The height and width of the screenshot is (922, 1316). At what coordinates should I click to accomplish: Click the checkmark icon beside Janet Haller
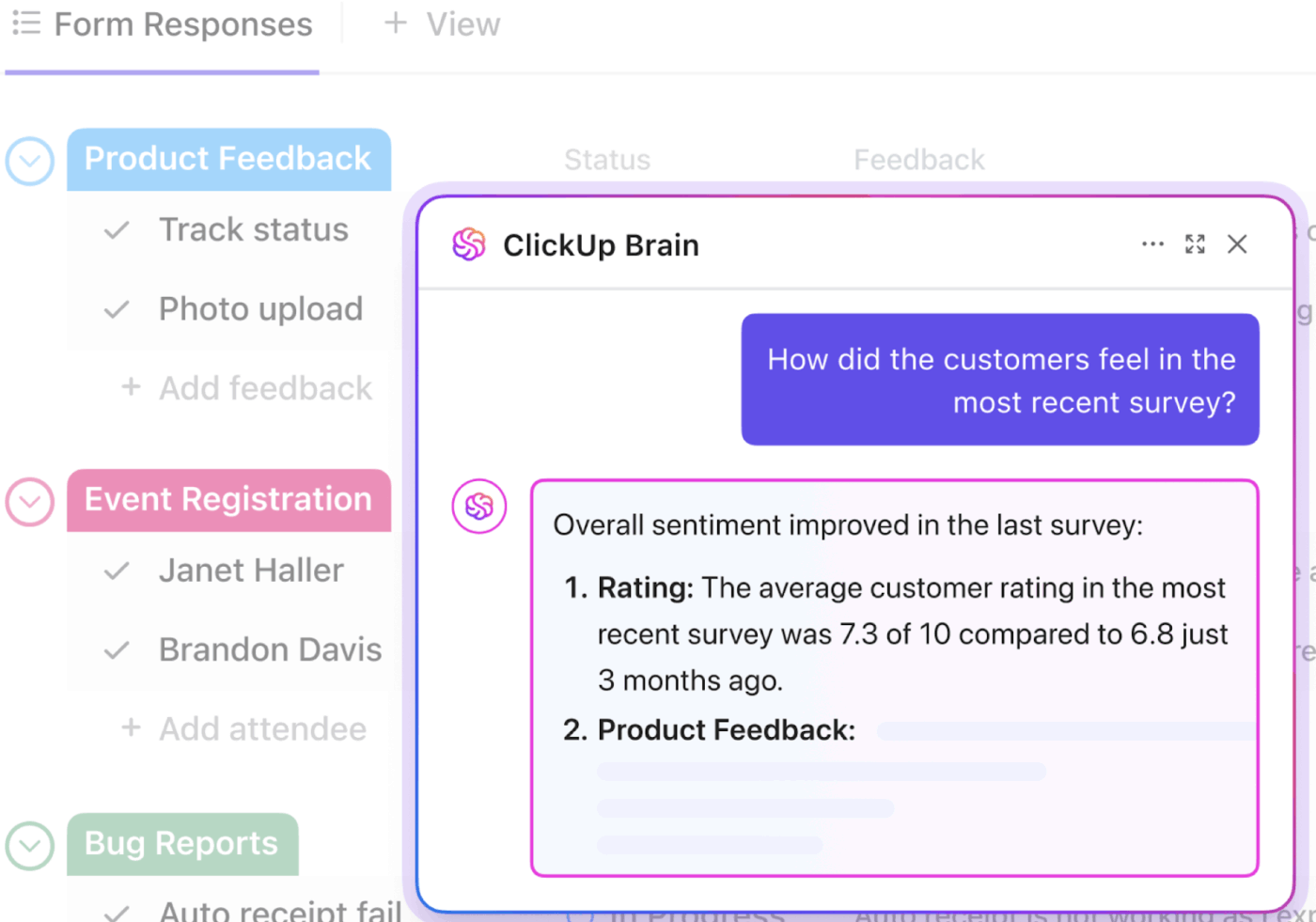tap(116, 570)
